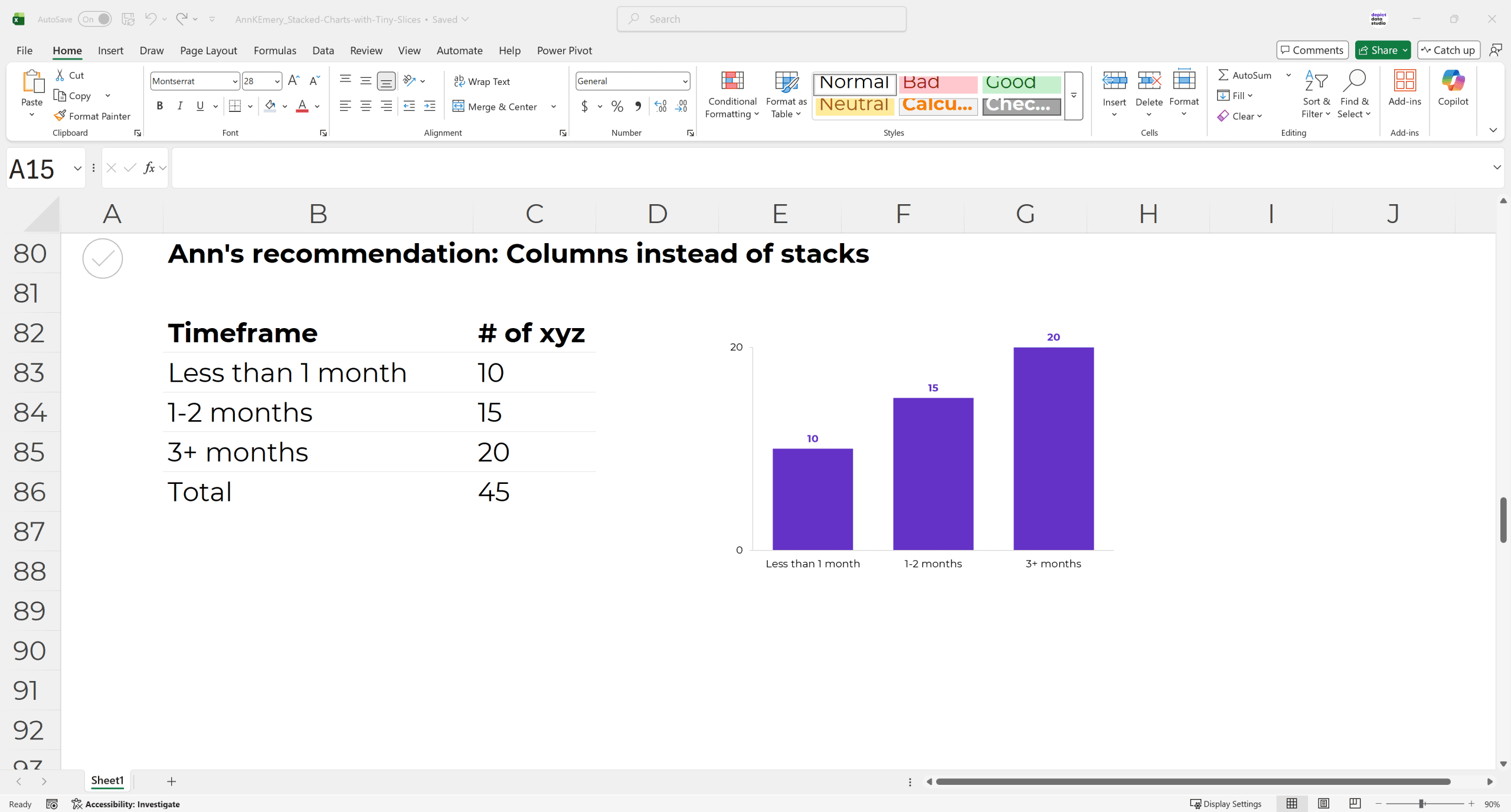Switch to Page Break Preview view
Viewport: 1511px width, 812px height.
coord(1355,804)
